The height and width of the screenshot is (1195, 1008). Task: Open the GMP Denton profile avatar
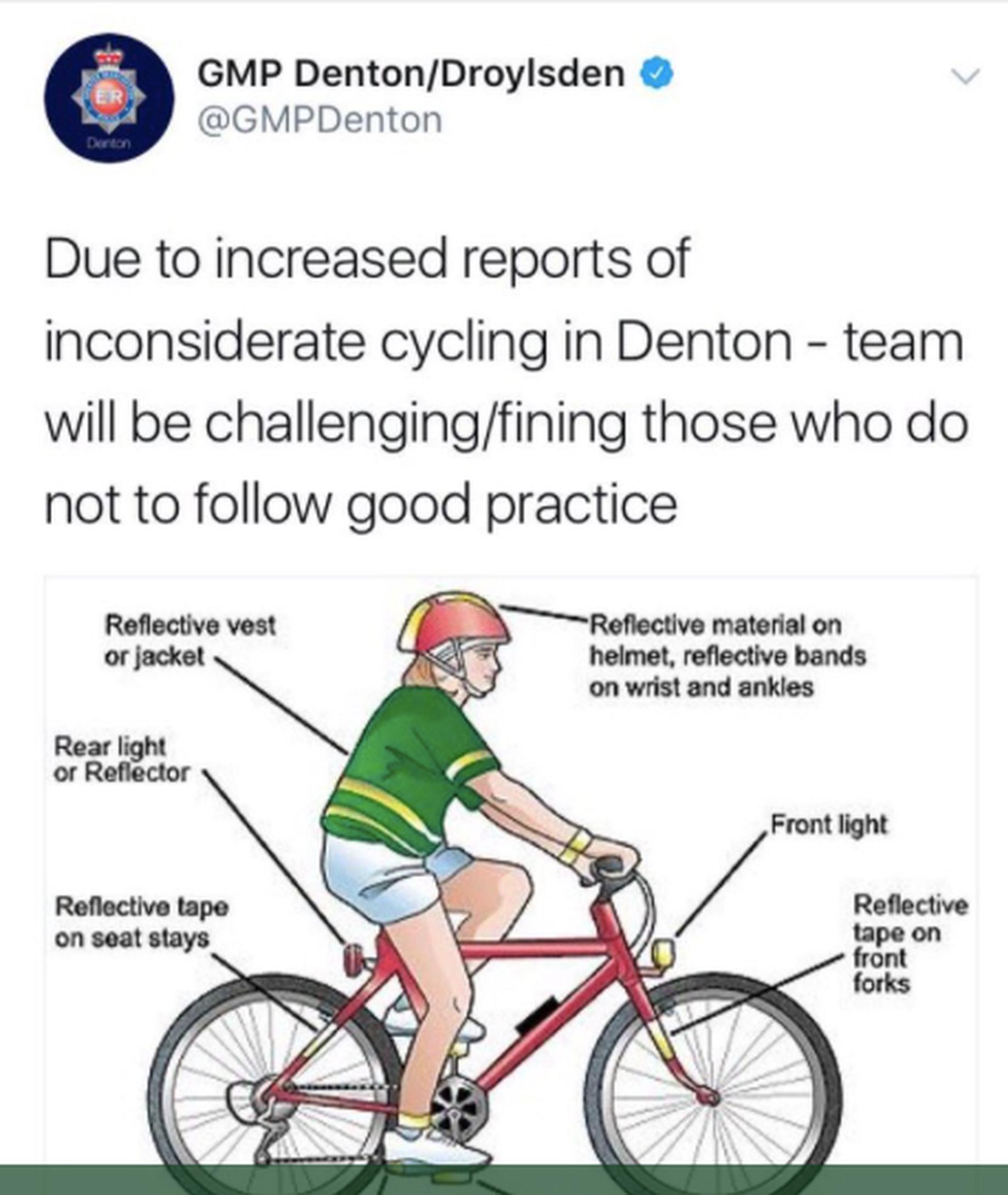pos(109,98)
